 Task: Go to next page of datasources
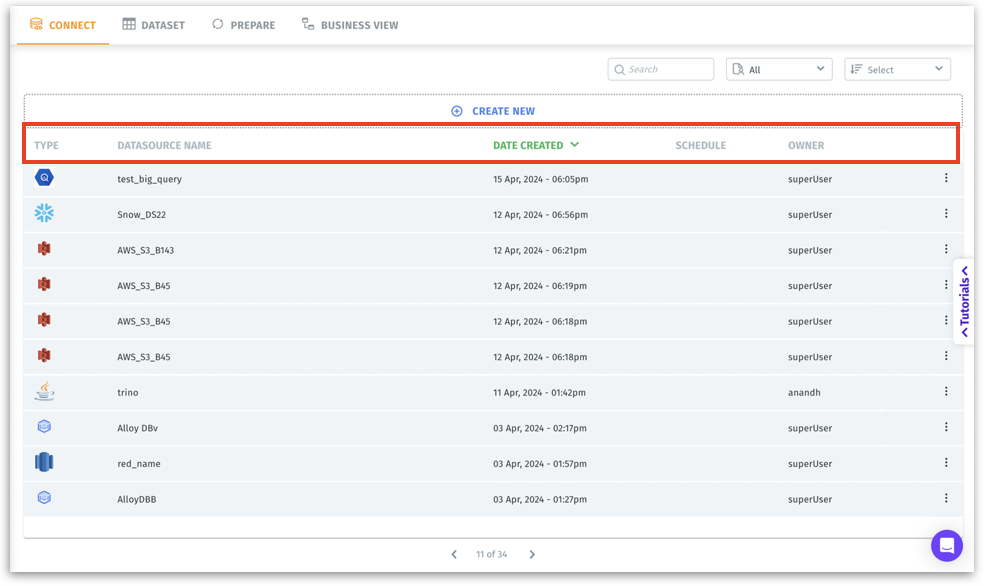532,554
